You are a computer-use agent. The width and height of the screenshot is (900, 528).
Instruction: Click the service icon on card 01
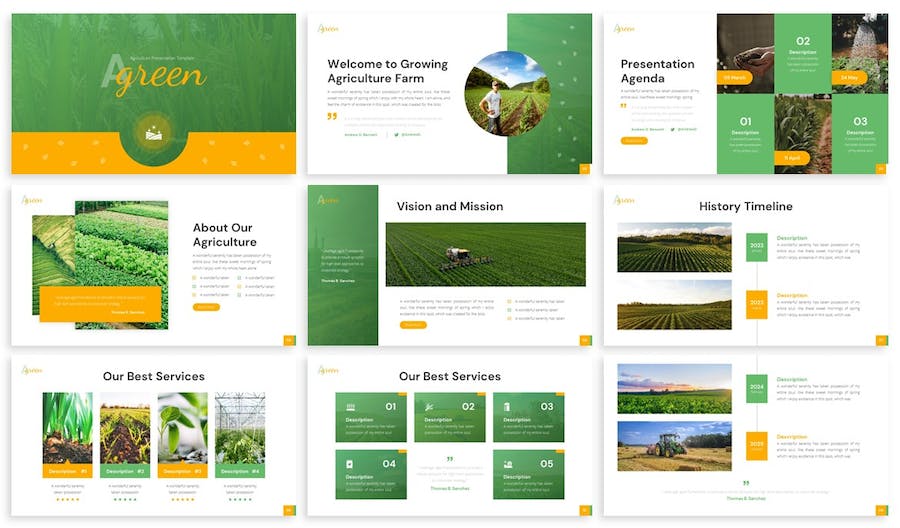pos(351,407)
